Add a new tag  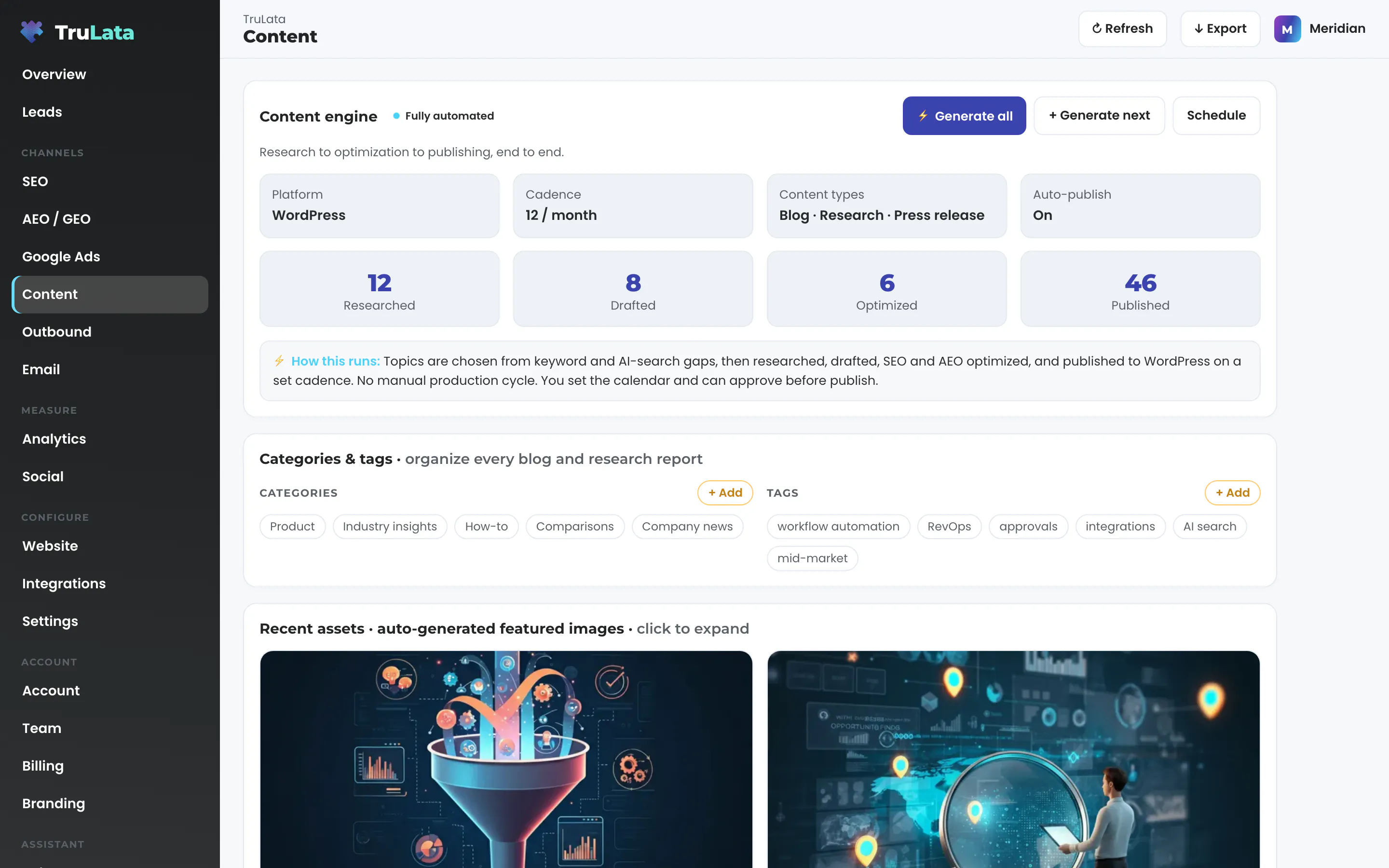1232,492
